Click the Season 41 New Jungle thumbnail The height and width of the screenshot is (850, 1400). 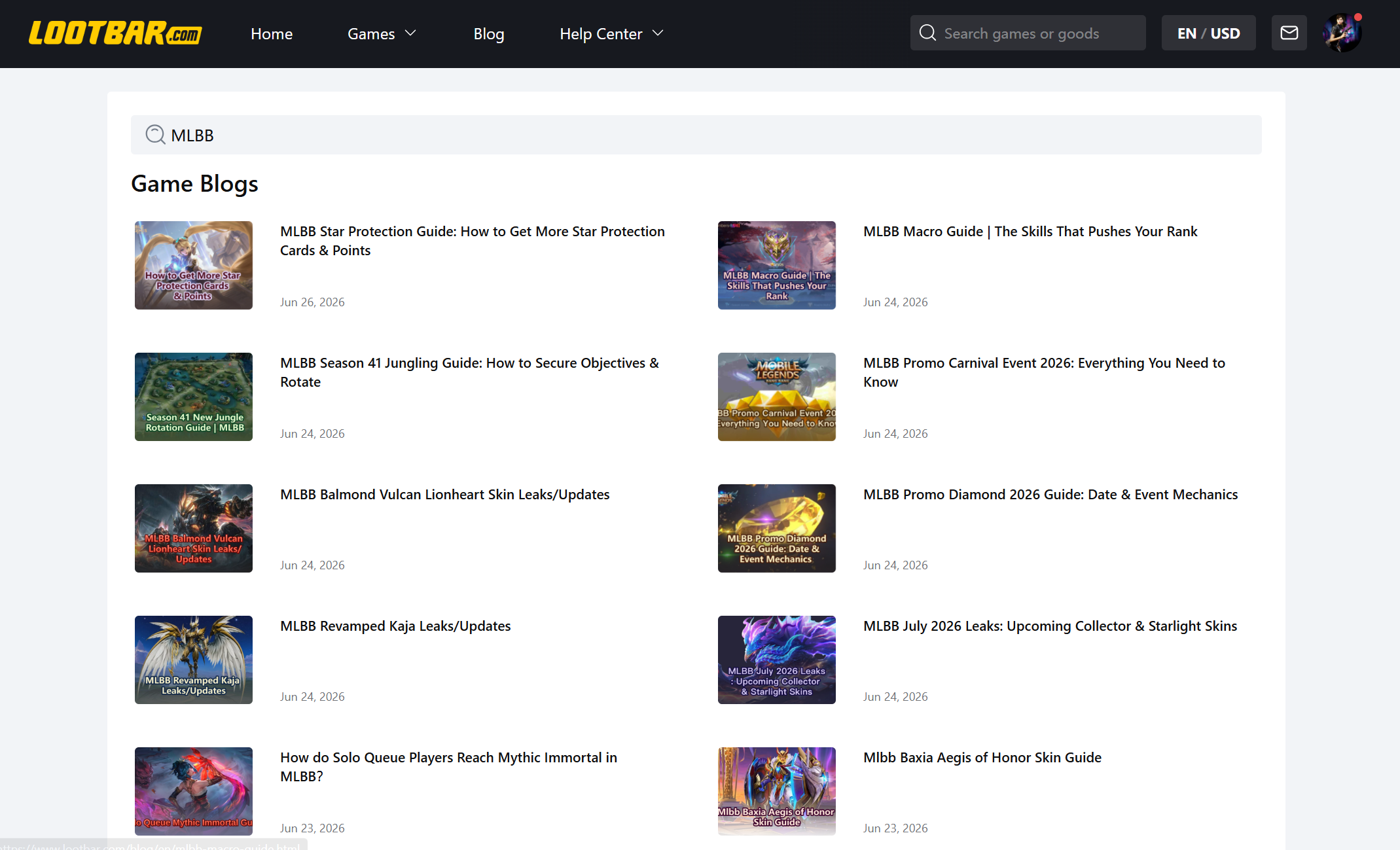coord(194,397)
